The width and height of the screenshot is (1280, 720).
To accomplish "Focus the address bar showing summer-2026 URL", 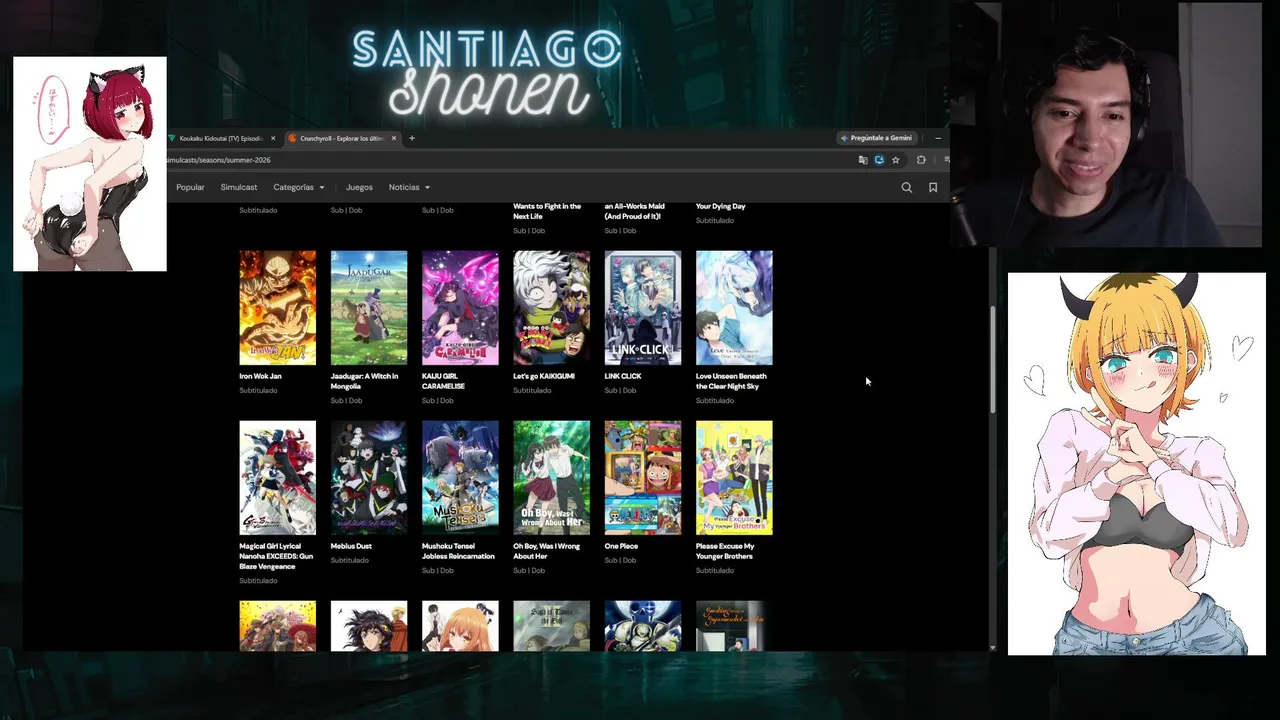I will coord(510,160).
